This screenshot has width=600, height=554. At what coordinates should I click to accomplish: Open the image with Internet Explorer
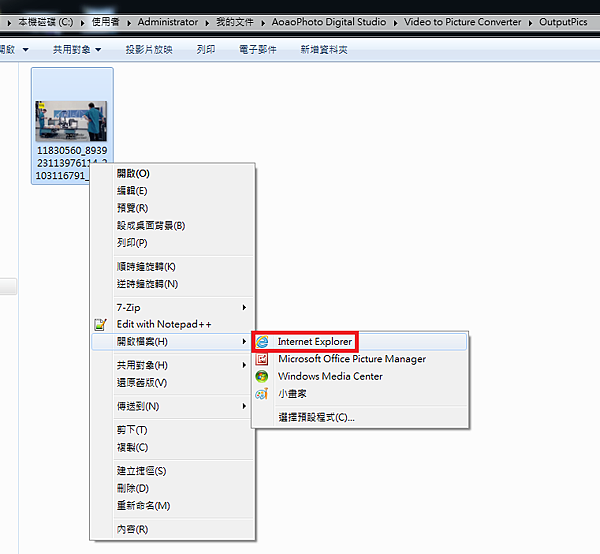pos(359,342)
